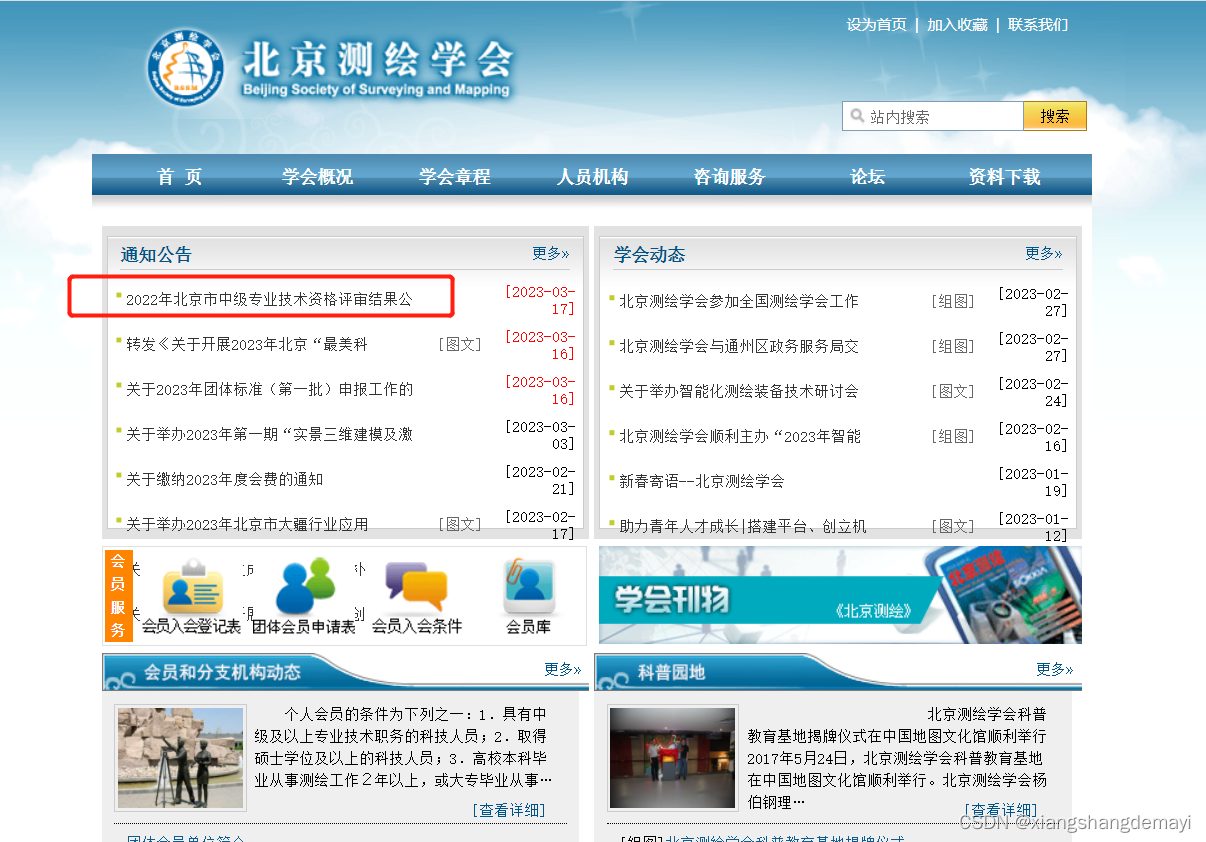Open 咨询服务 navigation item
The width and height of the screenshot is (1206, 842).
[730, 177]
